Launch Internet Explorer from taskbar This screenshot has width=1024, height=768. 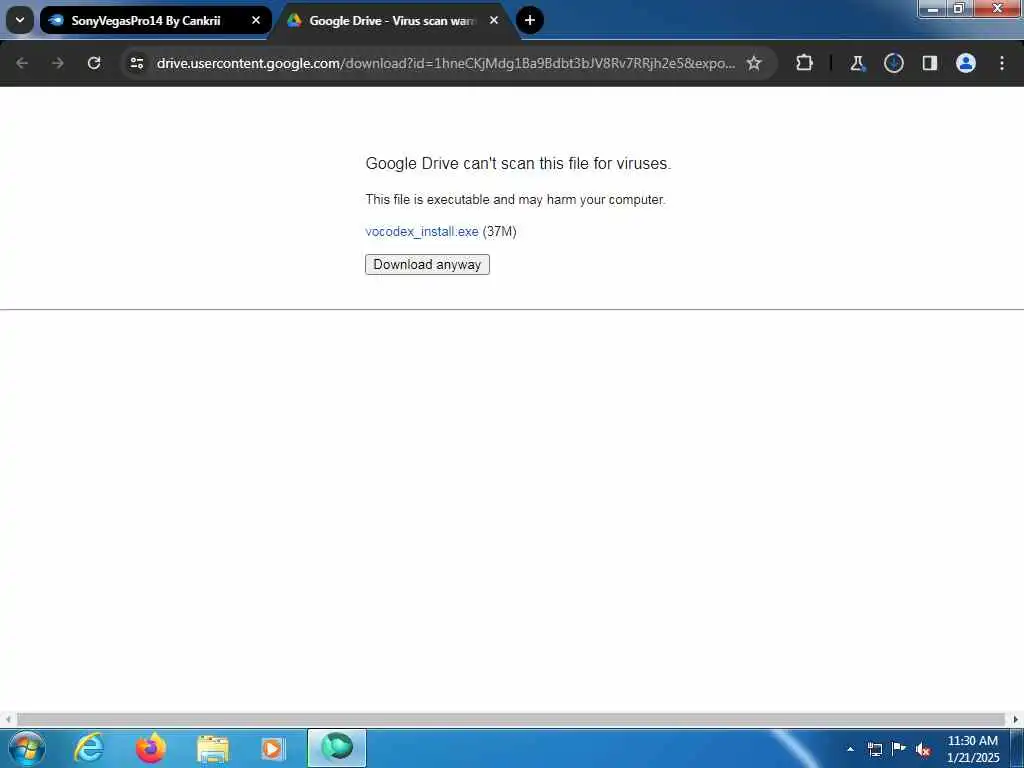tap(89, 748)
